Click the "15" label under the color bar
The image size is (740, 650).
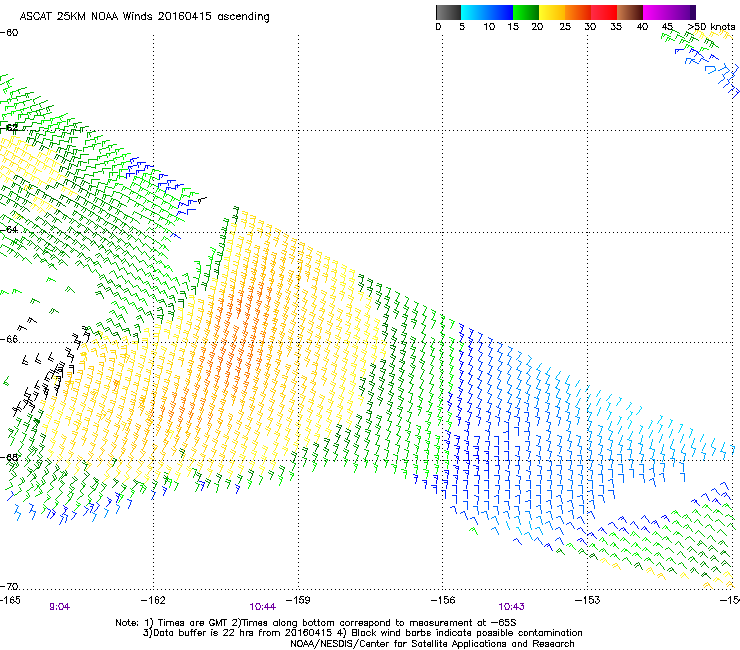pos(513,27)
